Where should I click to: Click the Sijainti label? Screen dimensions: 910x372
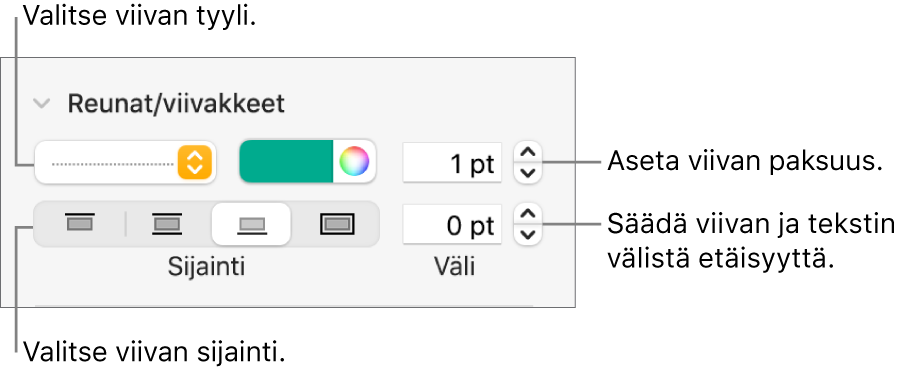click(x=206, y=267)
